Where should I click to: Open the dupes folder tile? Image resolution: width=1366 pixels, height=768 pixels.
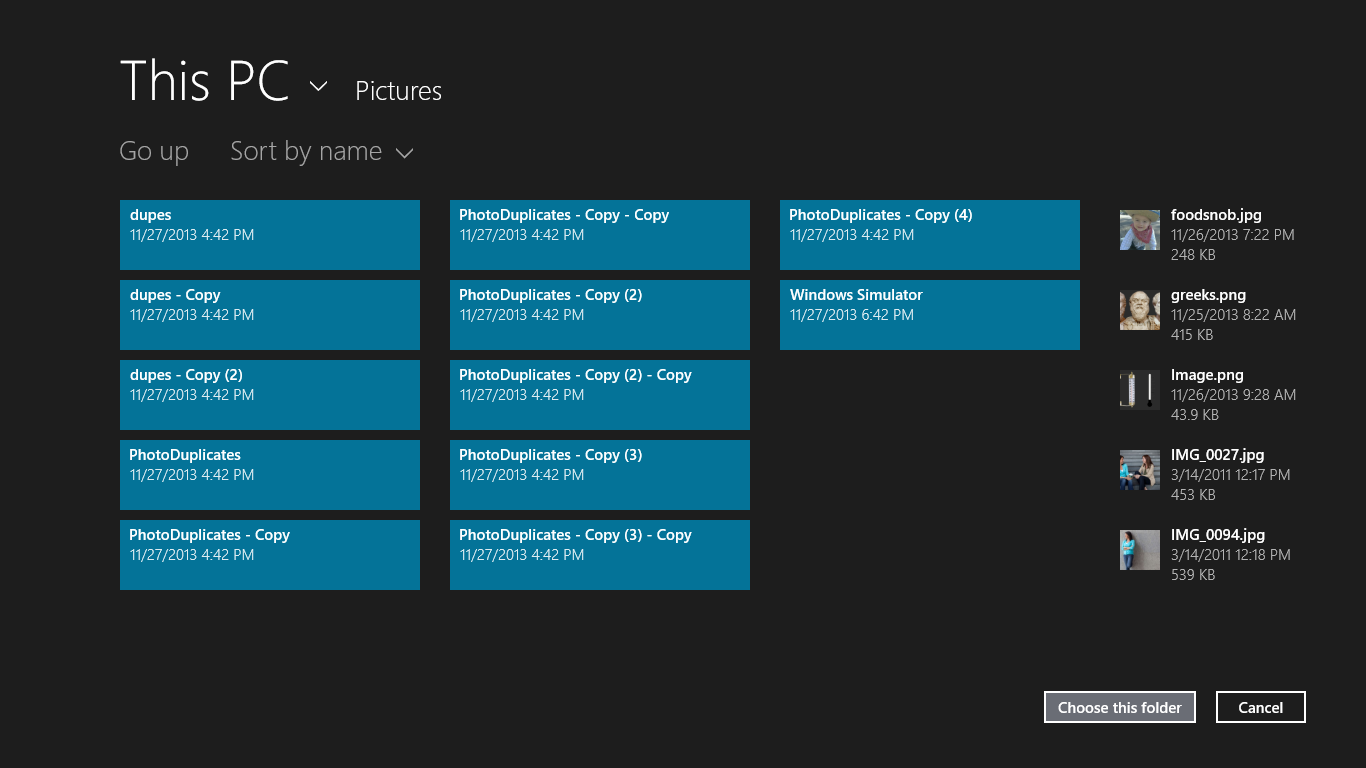(x=269, y=234)
